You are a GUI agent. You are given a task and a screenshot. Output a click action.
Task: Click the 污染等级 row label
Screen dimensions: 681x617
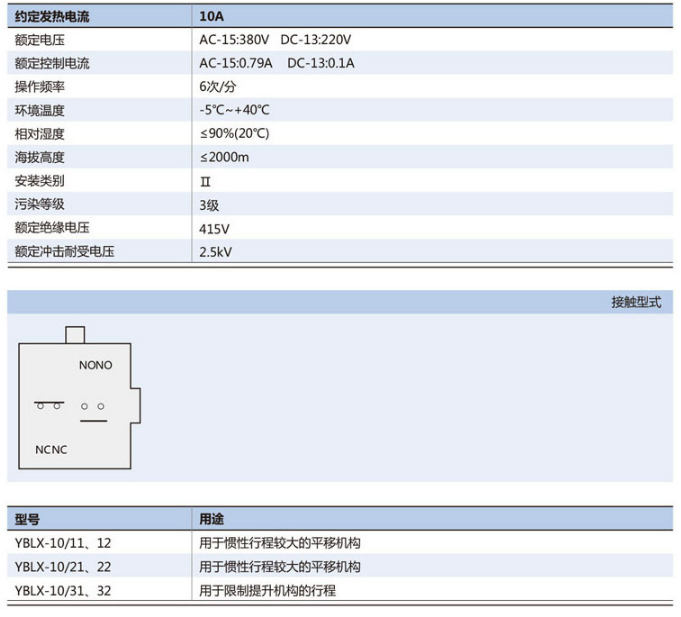click(37, 204)
